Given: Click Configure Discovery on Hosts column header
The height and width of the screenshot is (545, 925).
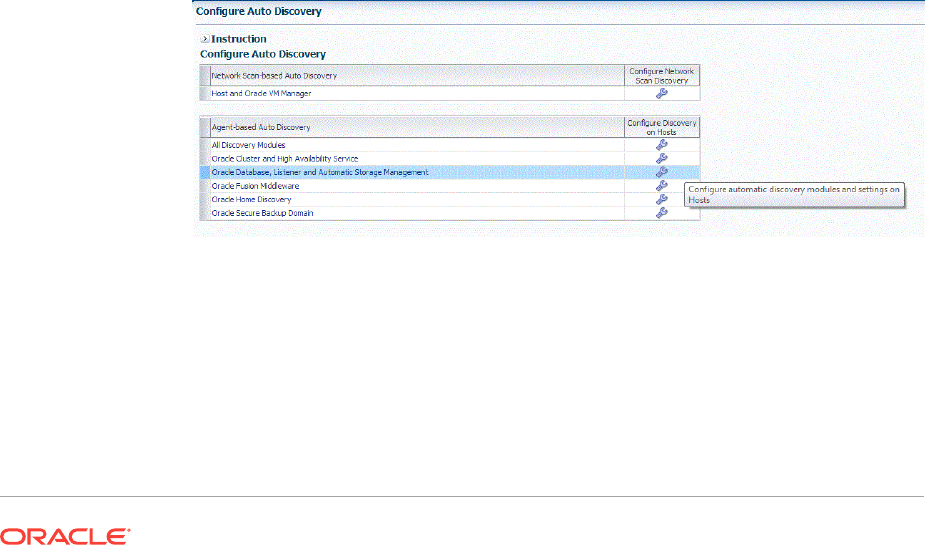Looking at the screenshot, I should pos(662,127).
